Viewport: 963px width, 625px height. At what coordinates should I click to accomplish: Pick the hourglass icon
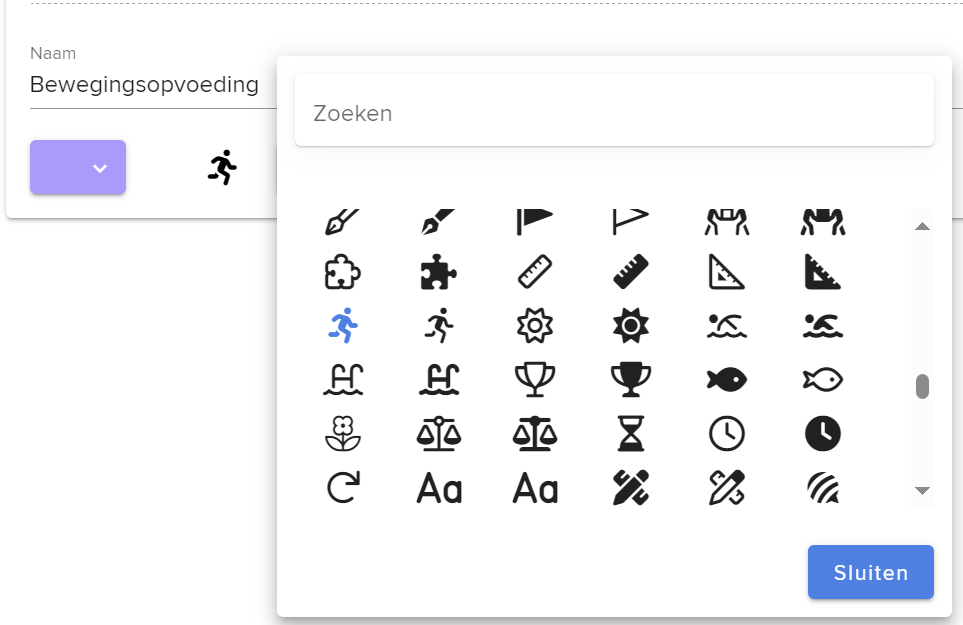pos(631,433)
